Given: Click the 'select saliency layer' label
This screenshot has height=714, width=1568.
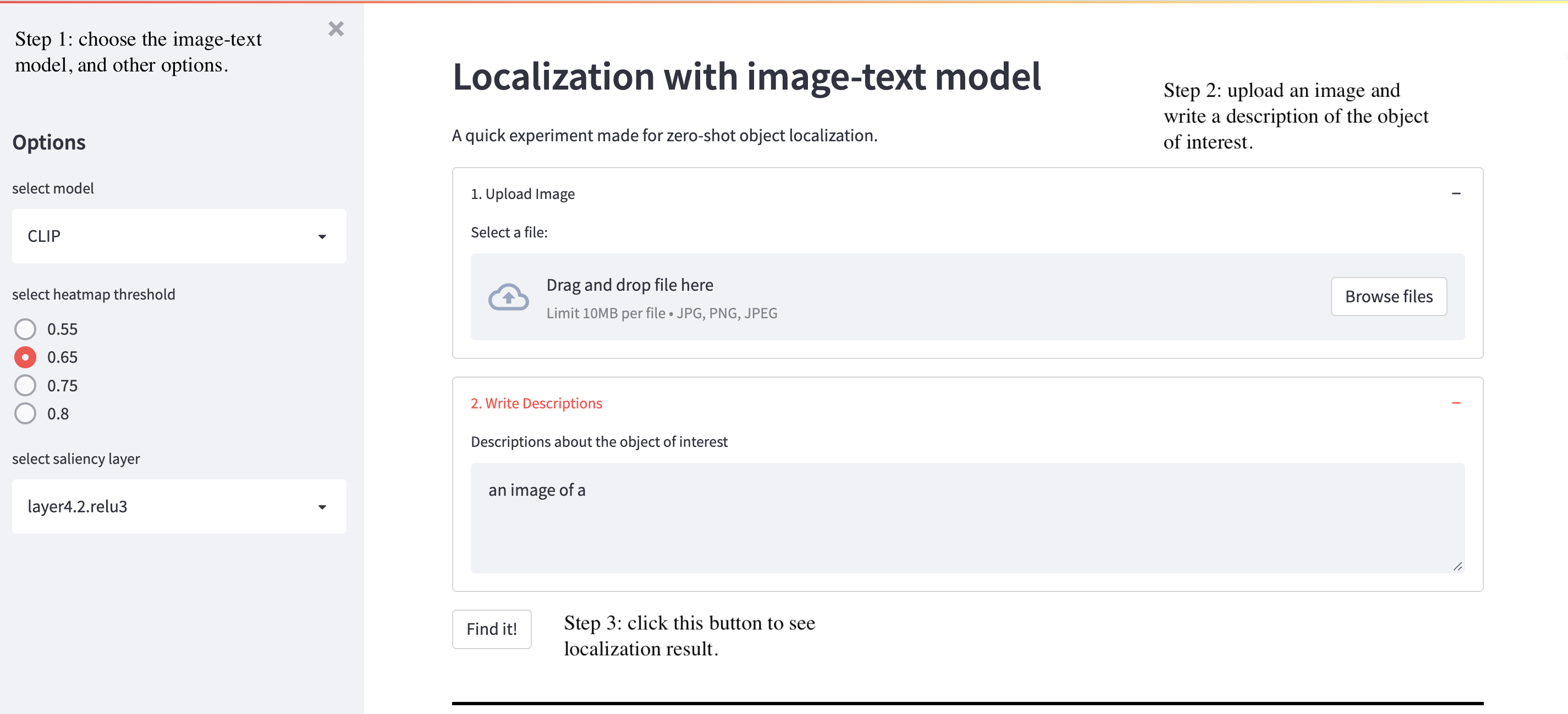Looking at the screenshot, I should coord(76,458).
